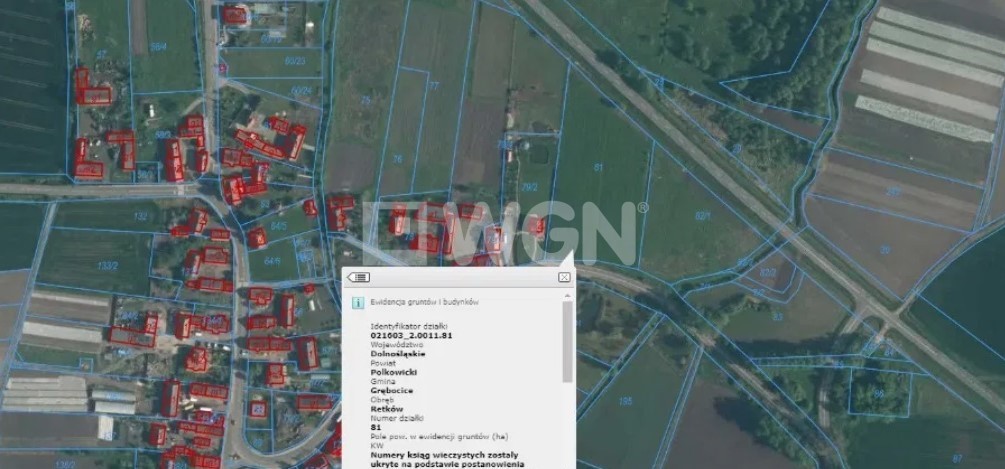
Task: Select parcel 76 on the map
Action: click(x=397, y=158)
